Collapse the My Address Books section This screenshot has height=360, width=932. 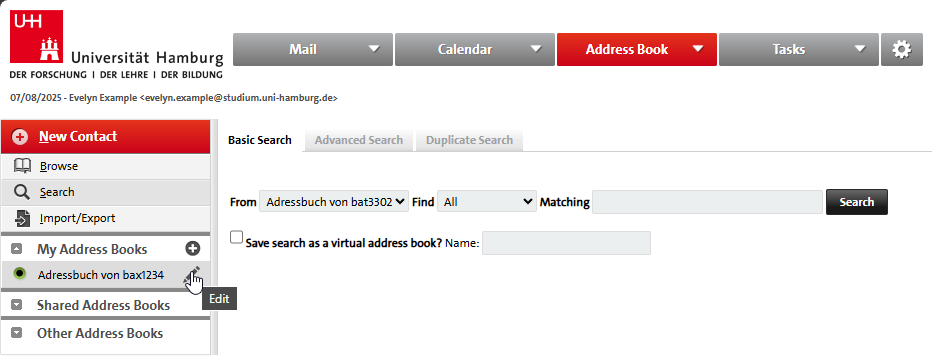pyautogui.click(x=17, y=249)
